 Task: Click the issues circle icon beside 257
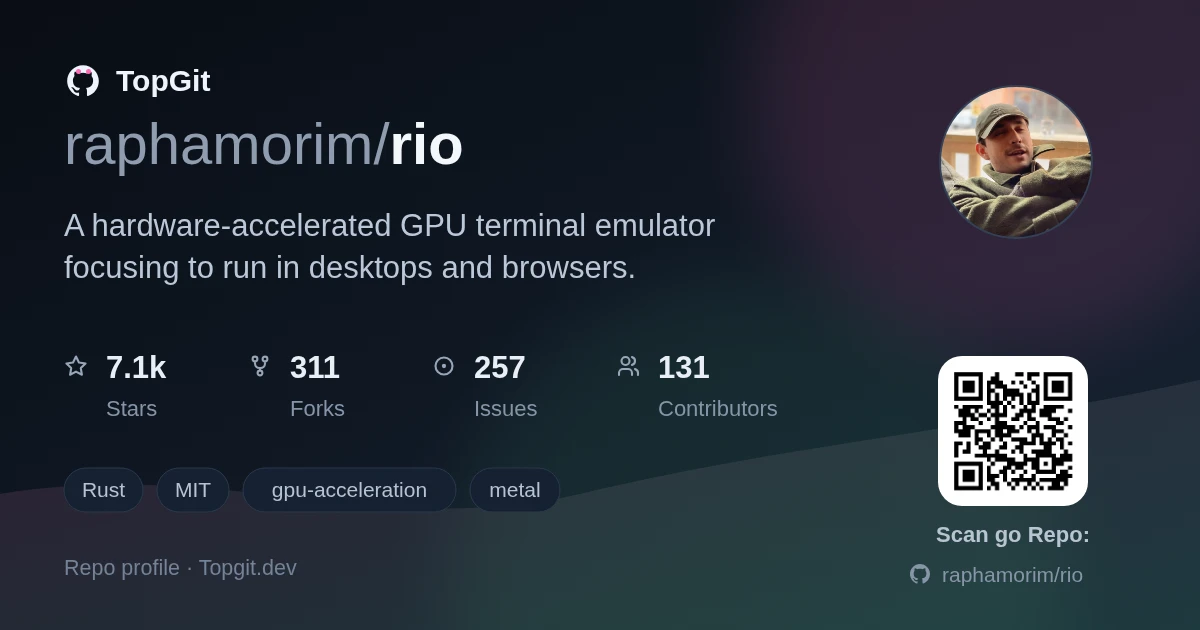coord(444,366)
